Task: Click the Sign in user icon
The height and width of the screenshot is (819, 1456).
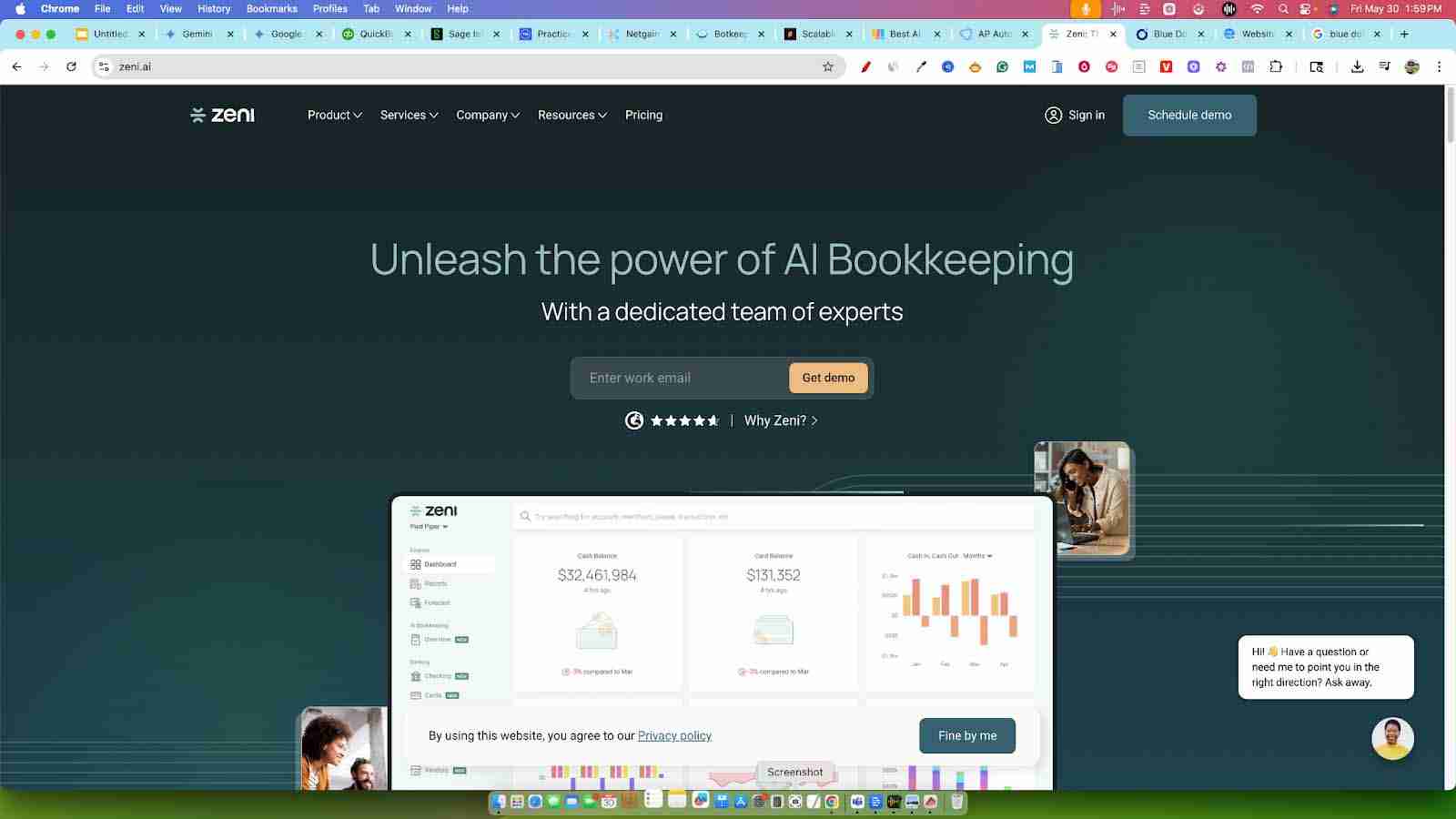Action: point(1053,115)
